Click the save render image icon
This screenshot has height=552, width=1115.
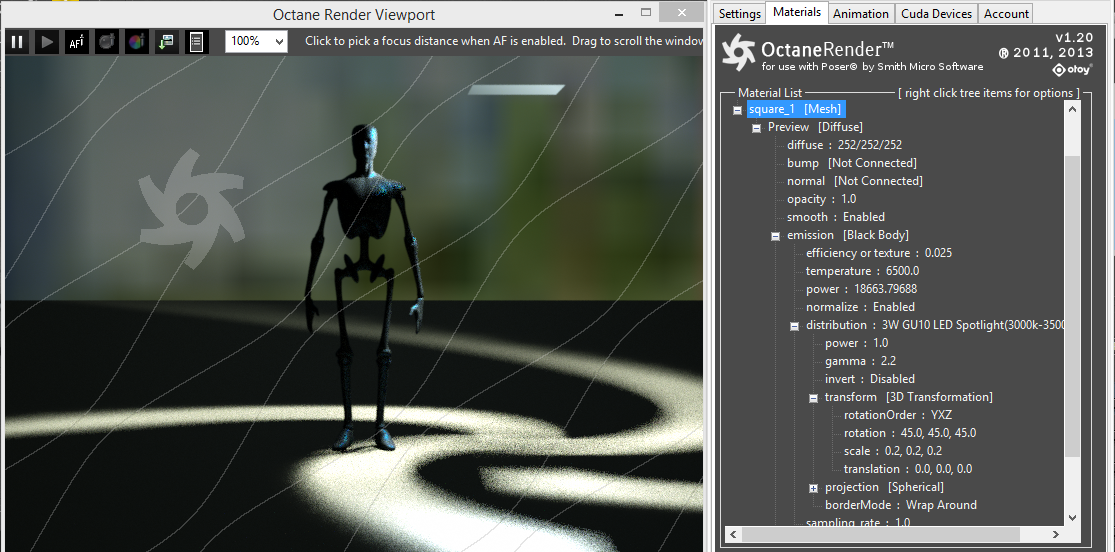point(167,42)
